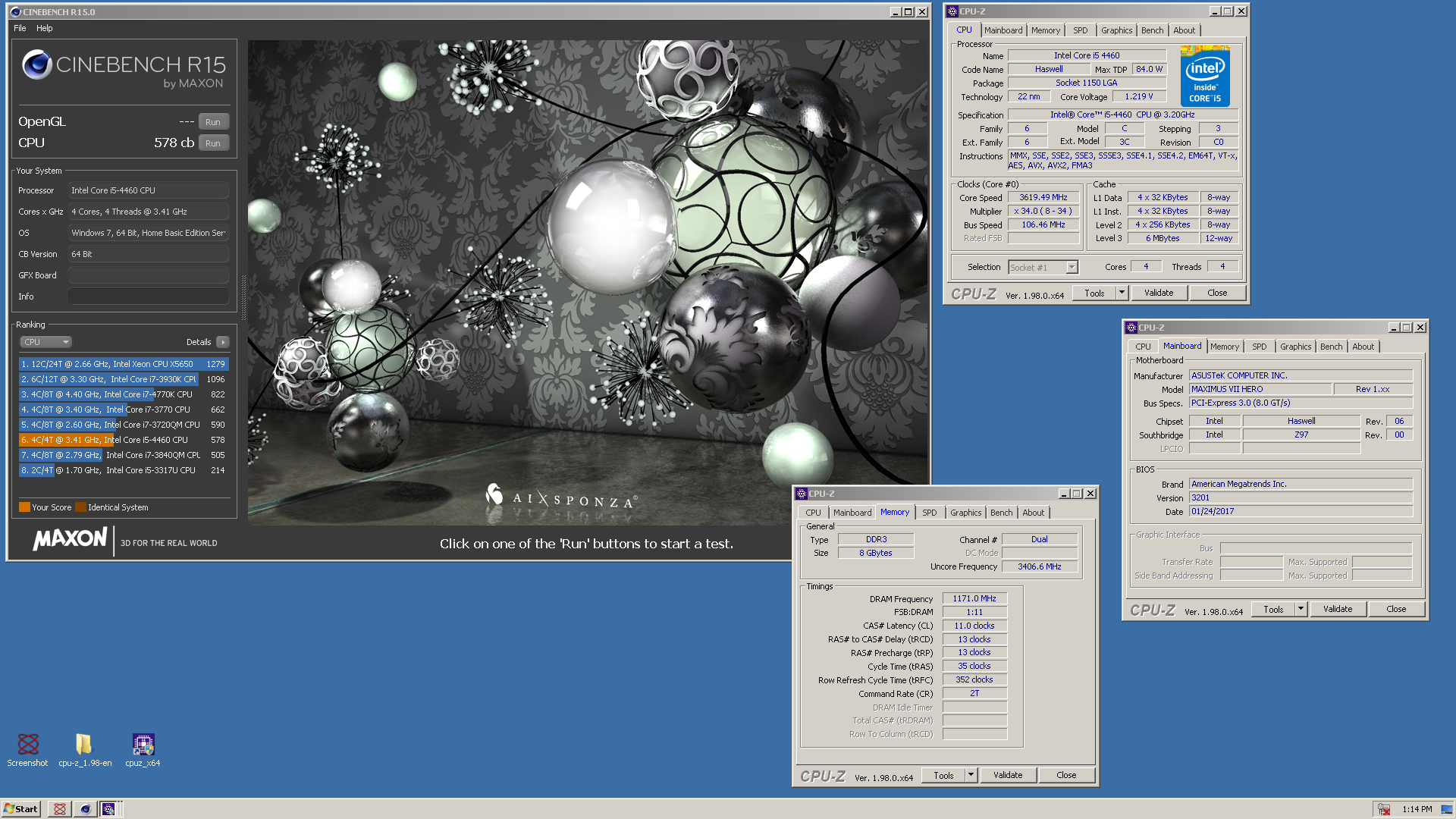Click the Your Score orange swatch

click(24, 507)
